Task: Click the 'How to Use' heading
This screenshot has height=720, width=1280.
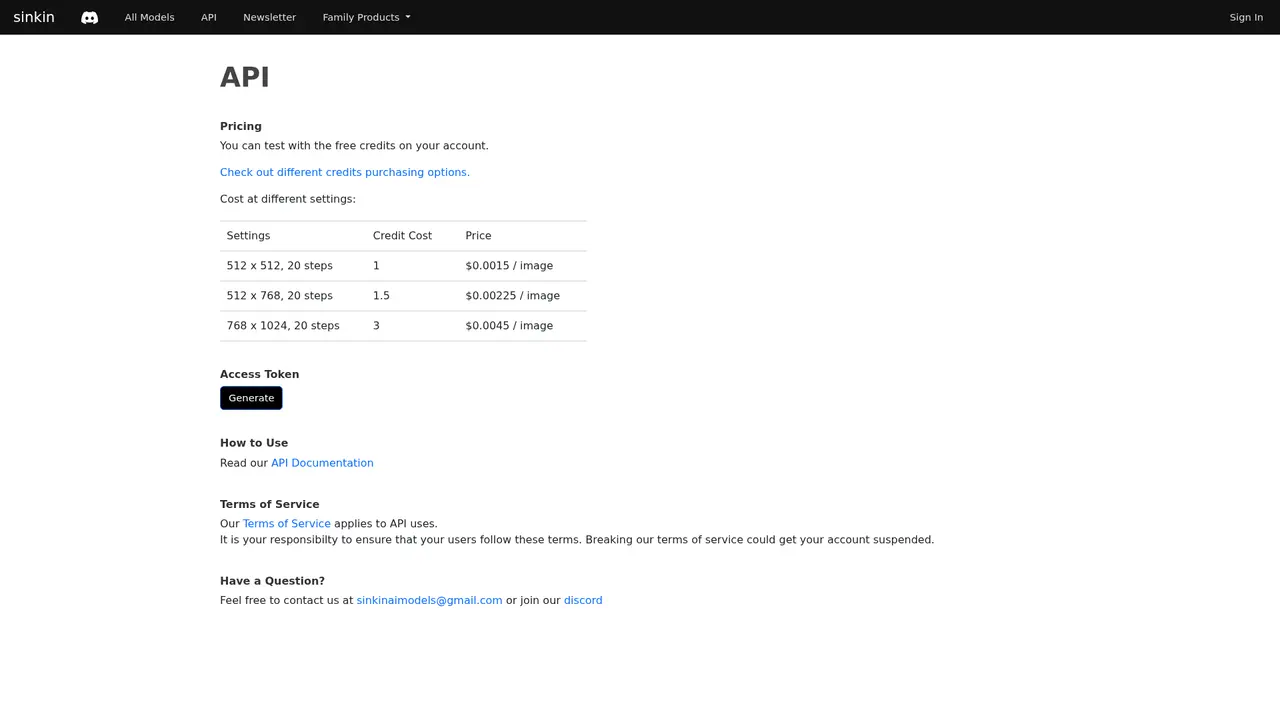Action: tap(254, 443)
